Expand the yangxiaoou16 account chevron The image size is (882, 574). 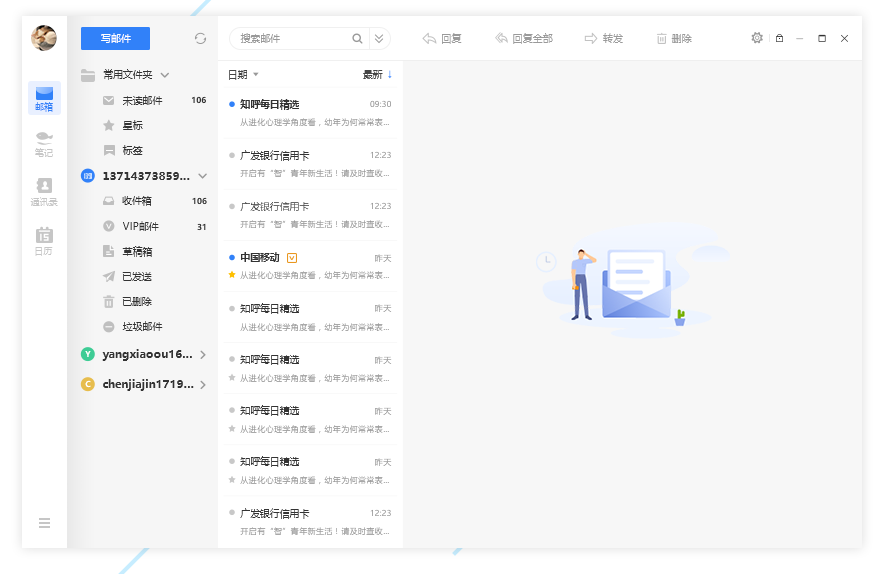coord(202,355)
